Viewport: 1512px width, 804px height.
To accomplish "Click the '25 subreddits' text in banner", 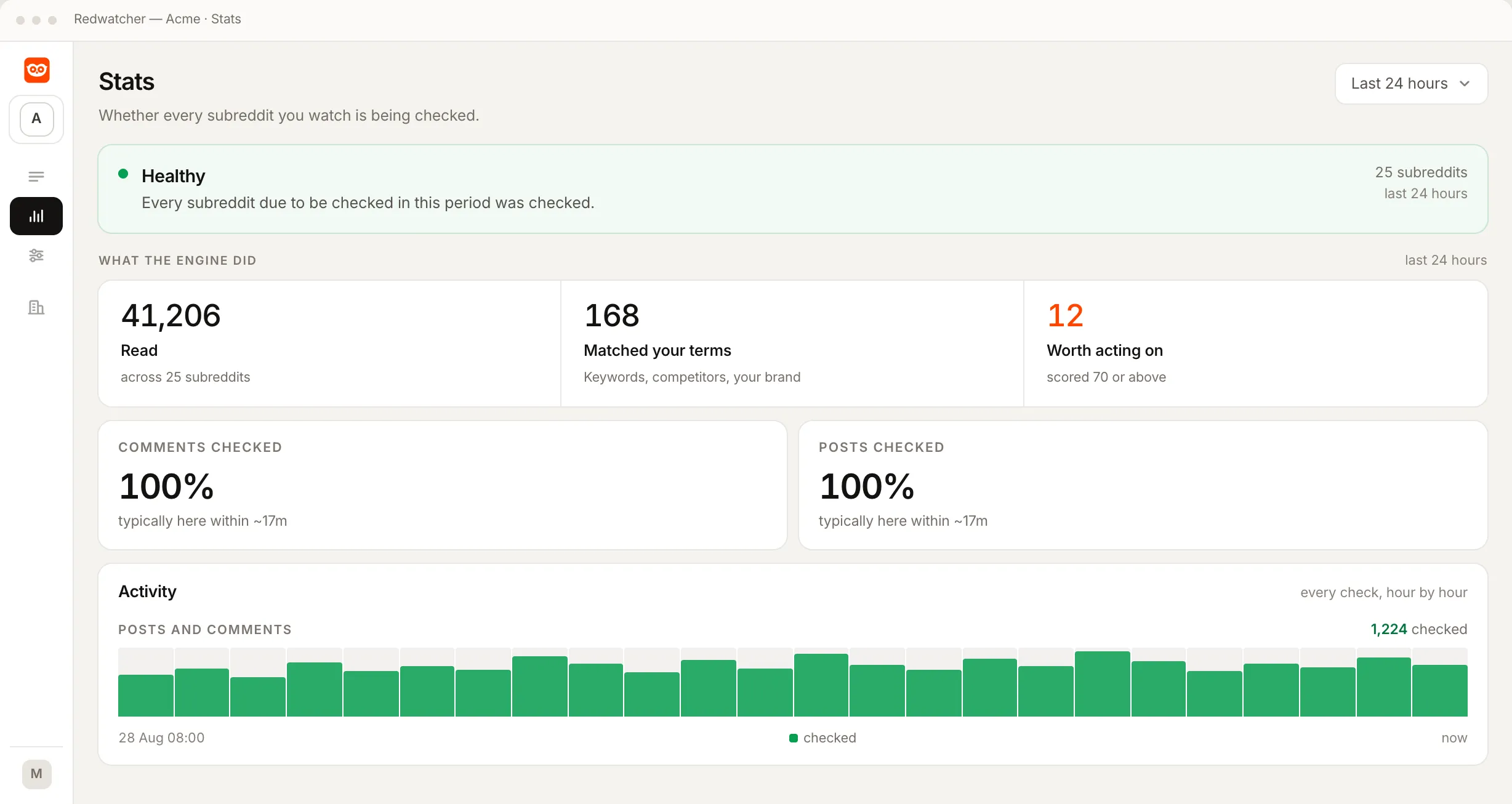I will [1421, 172].
